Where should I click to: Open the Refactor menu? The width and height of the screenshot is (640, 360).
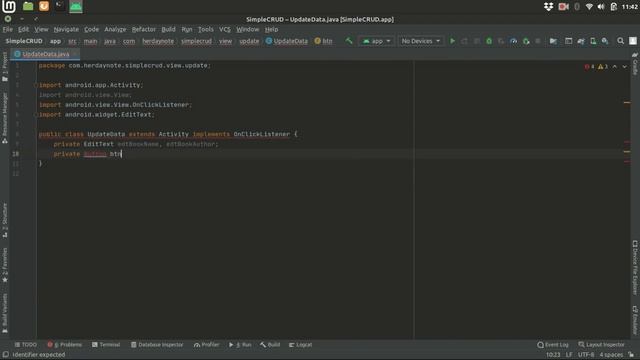pos(144,29)
